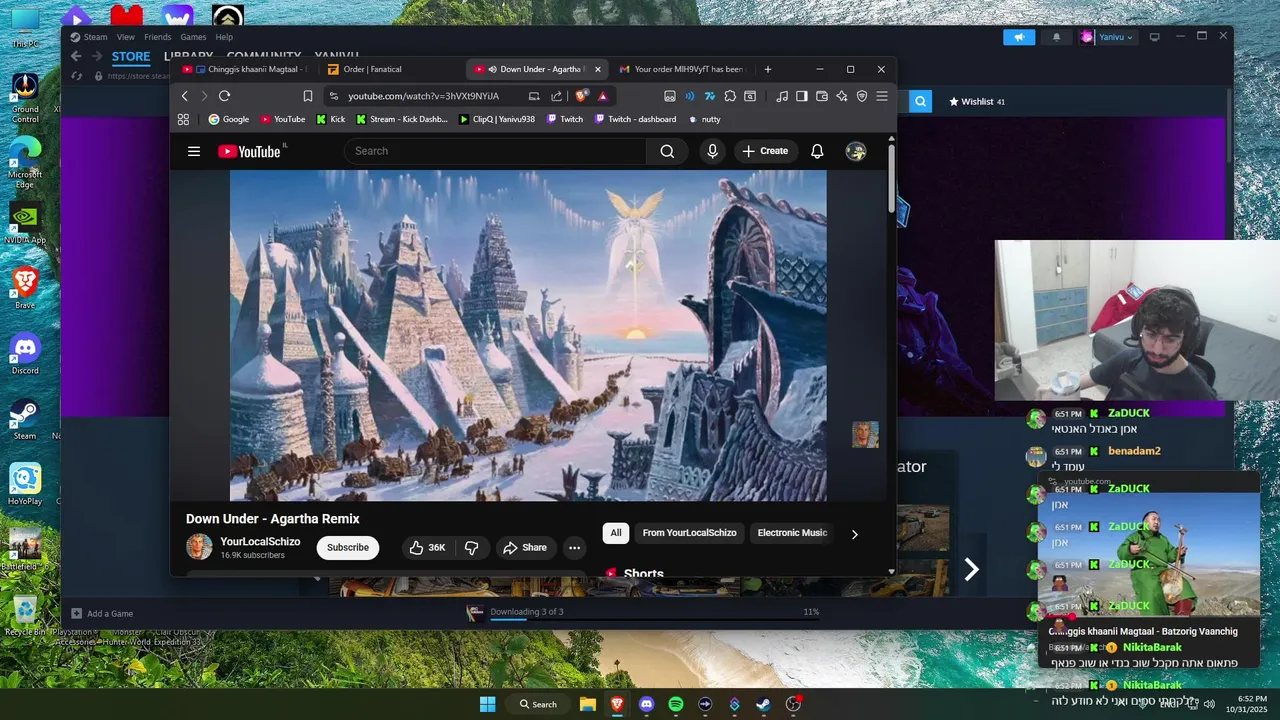Open the YouTube account avatar menu
Image resolution: width=1280 pixels, height=720 pixels.
coord(856,151)
